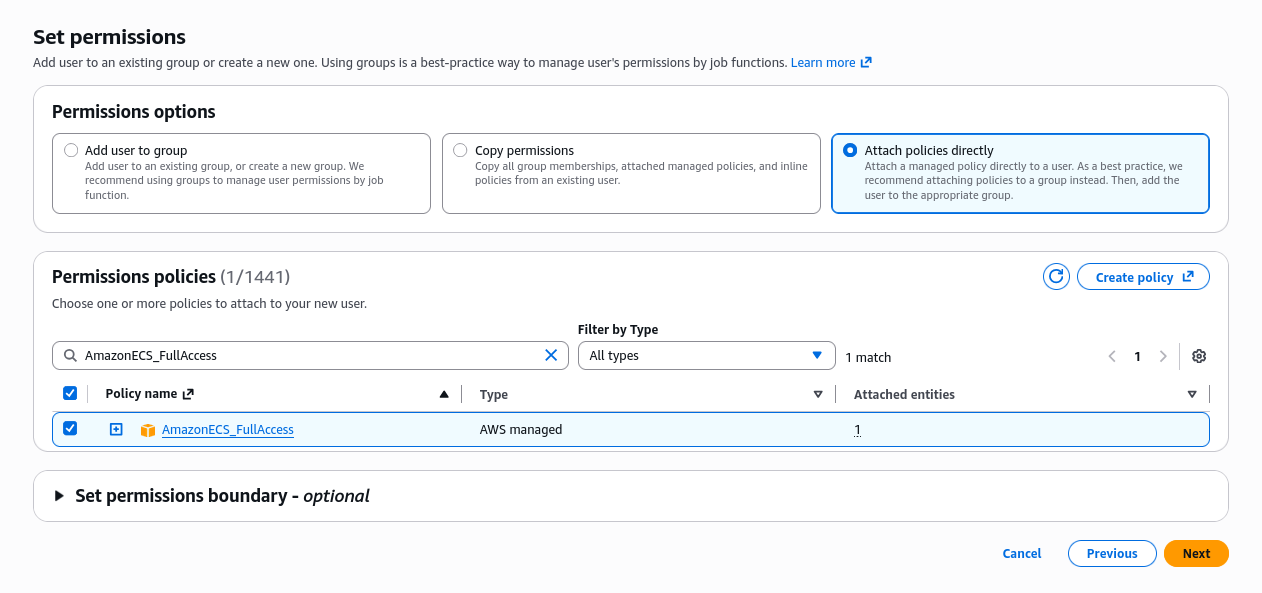Open table preferences with the gear icon
The image size is (1262, 593).
(1199, 356)
